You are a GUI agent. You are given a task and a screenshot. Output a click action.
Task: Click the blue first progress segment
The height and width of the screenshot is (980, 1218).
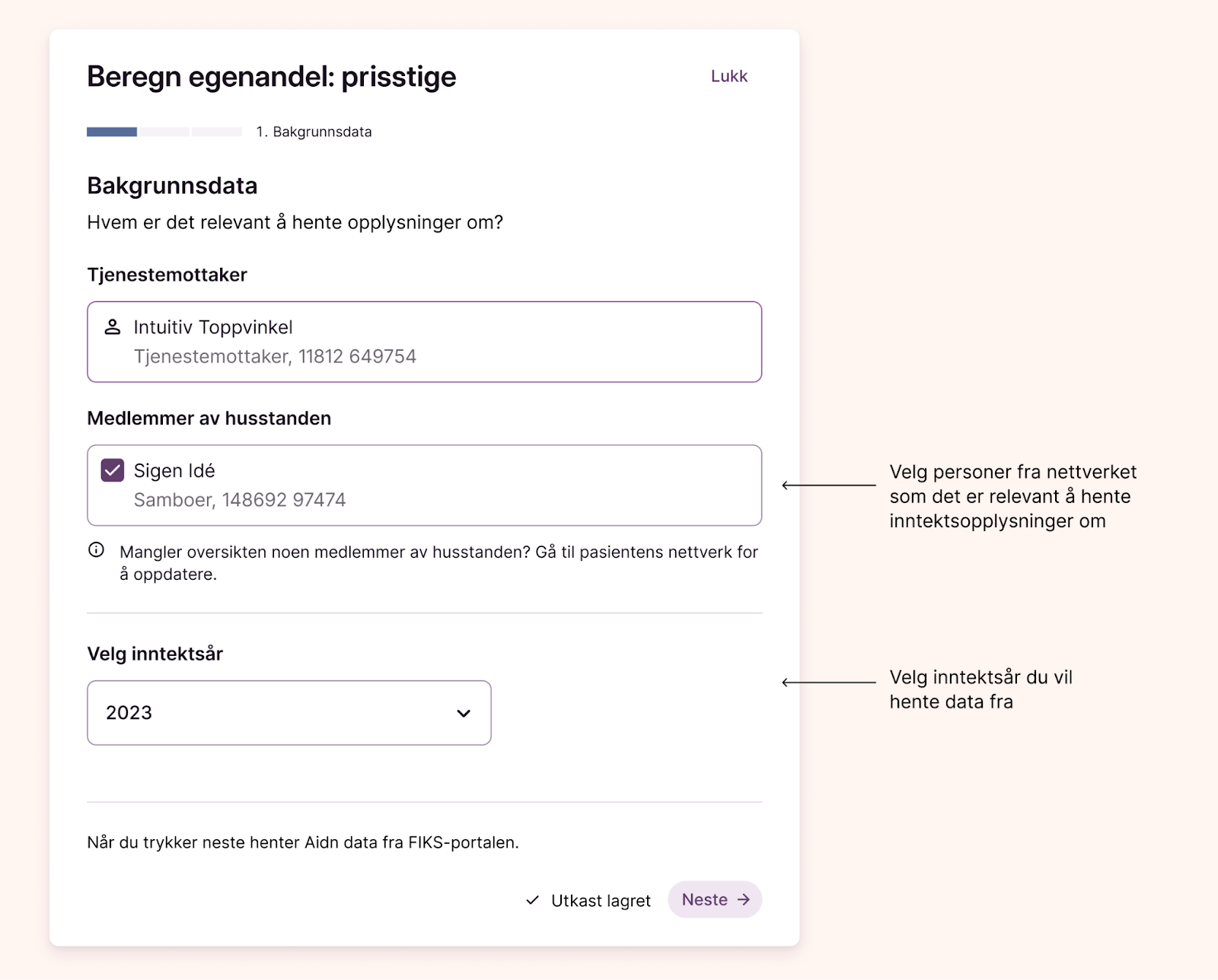click(x=112, y=132)
